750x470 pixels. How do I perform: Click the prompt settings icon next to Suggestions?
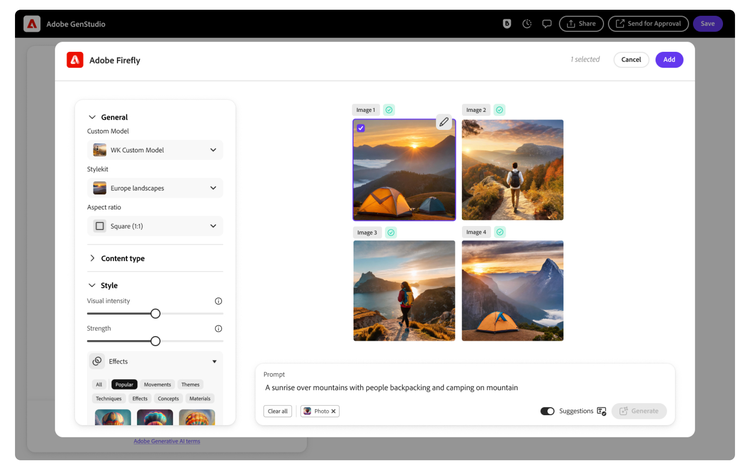coord(601,411)
